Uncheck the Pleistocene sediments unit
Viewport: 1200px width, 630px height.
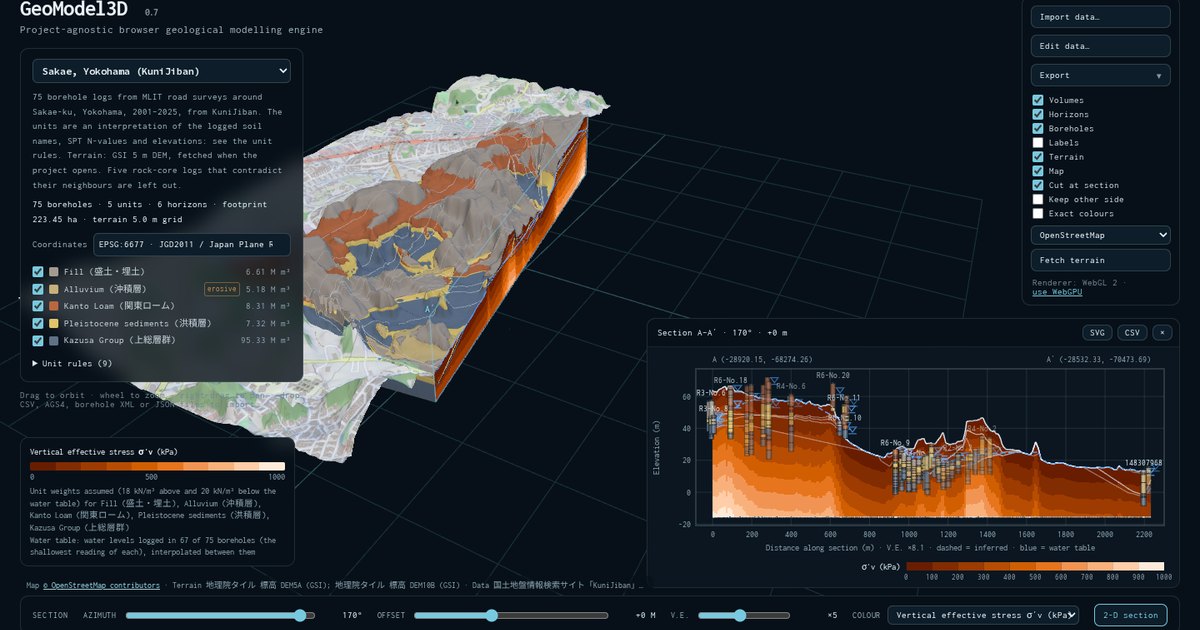(x=38, y=323)
